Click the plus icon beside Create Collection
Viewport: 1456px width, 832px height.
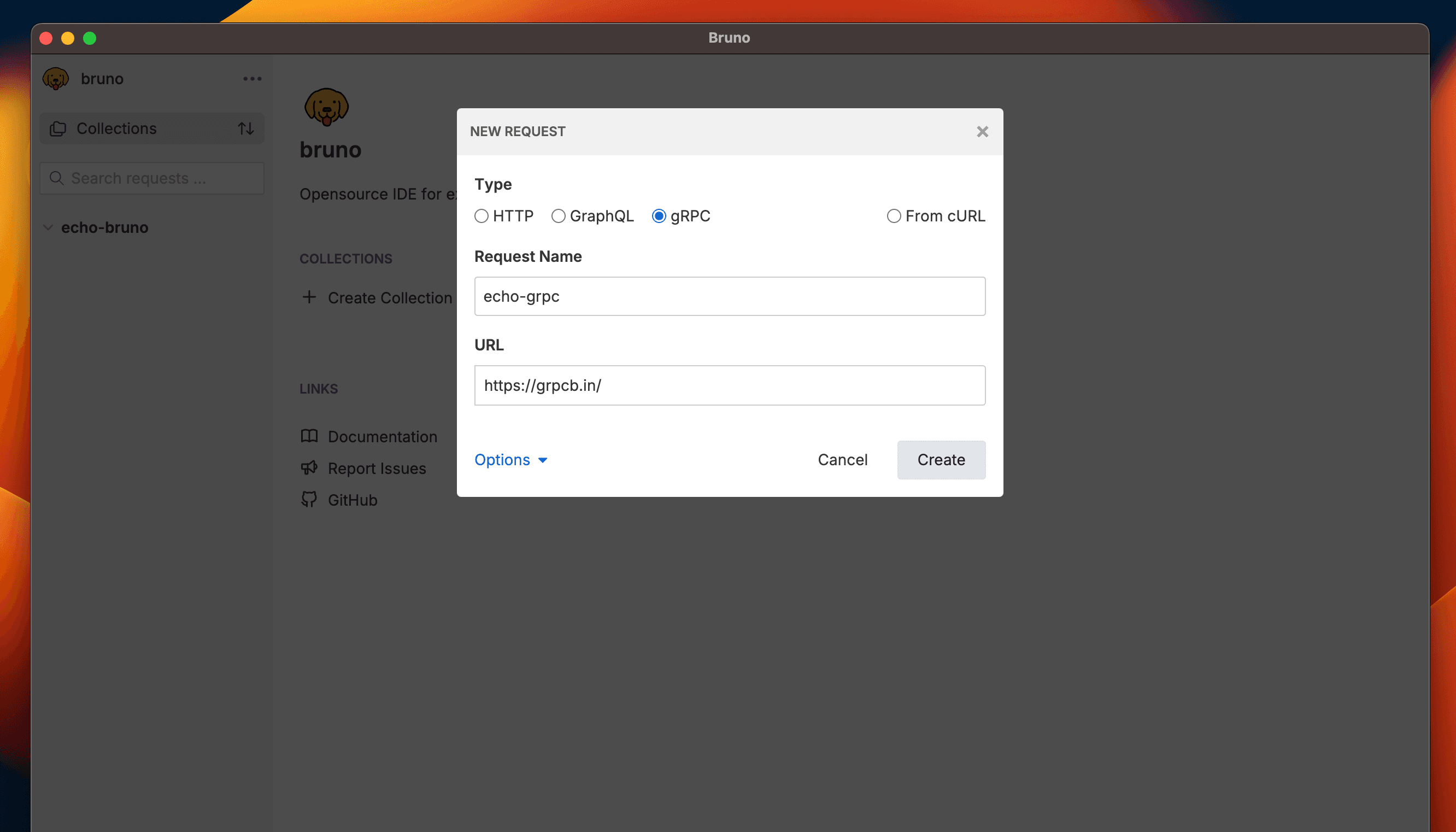pos(309,297)
